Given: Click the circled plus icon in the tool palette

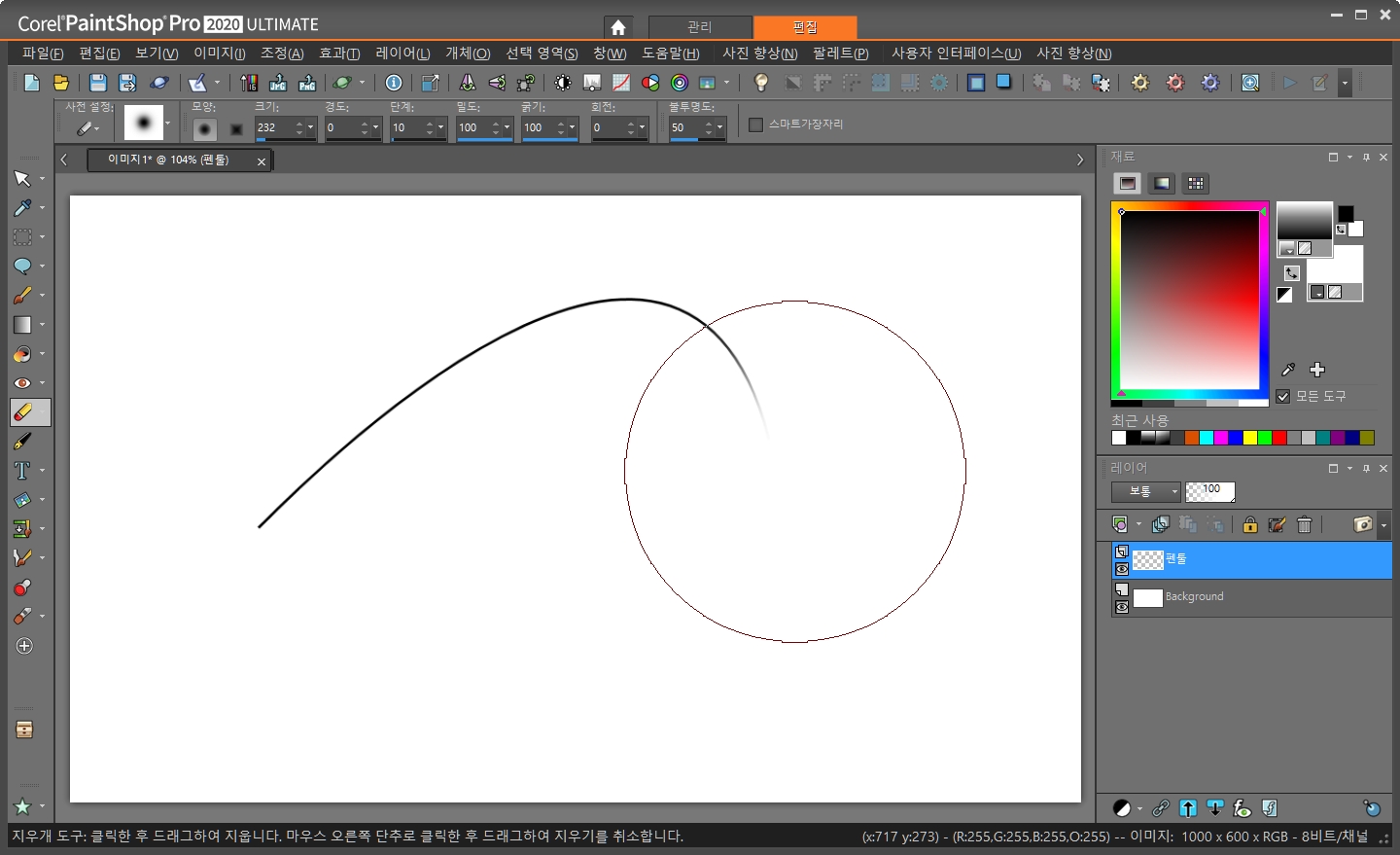Looking at the screenshot, I should 24,646.
